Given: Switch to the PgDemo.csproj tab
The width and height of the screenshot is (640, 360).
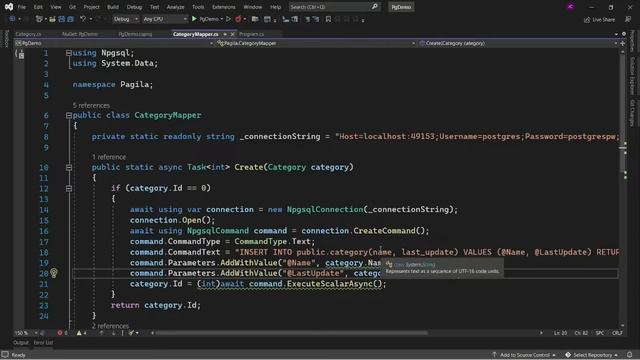Looking at the screenshot, I should point(135,34).
